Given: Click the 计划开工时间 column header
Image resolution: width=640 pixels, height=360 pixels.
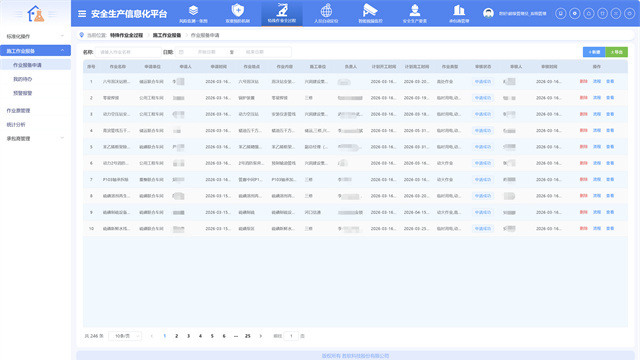Looking at the screenshot, I should (384, 67).
